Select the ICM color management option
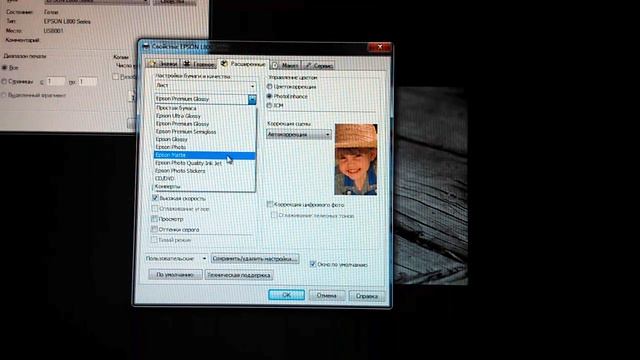 point(269,105)
